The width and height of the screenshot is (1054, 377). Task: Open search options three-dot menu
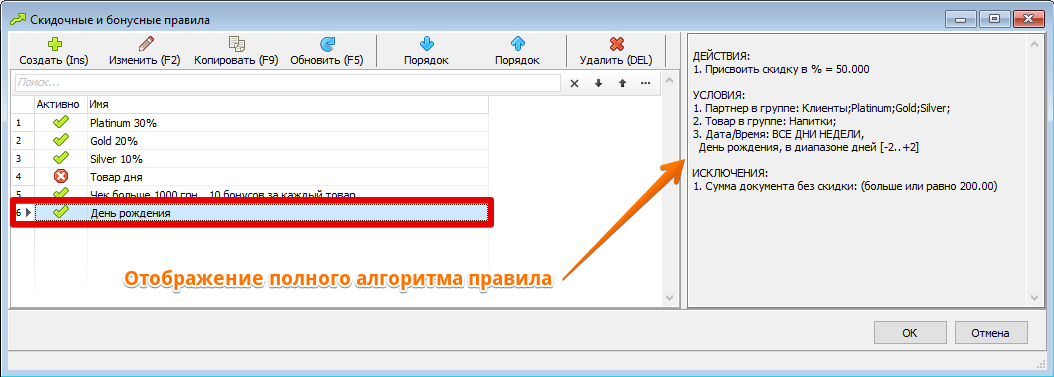pyautogui.click(x=645, y=83)
